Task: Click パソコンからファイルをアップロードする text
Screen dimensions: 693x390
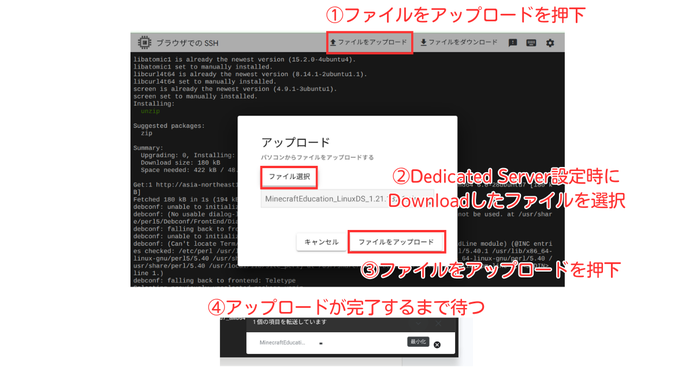Action: point(317,157)
